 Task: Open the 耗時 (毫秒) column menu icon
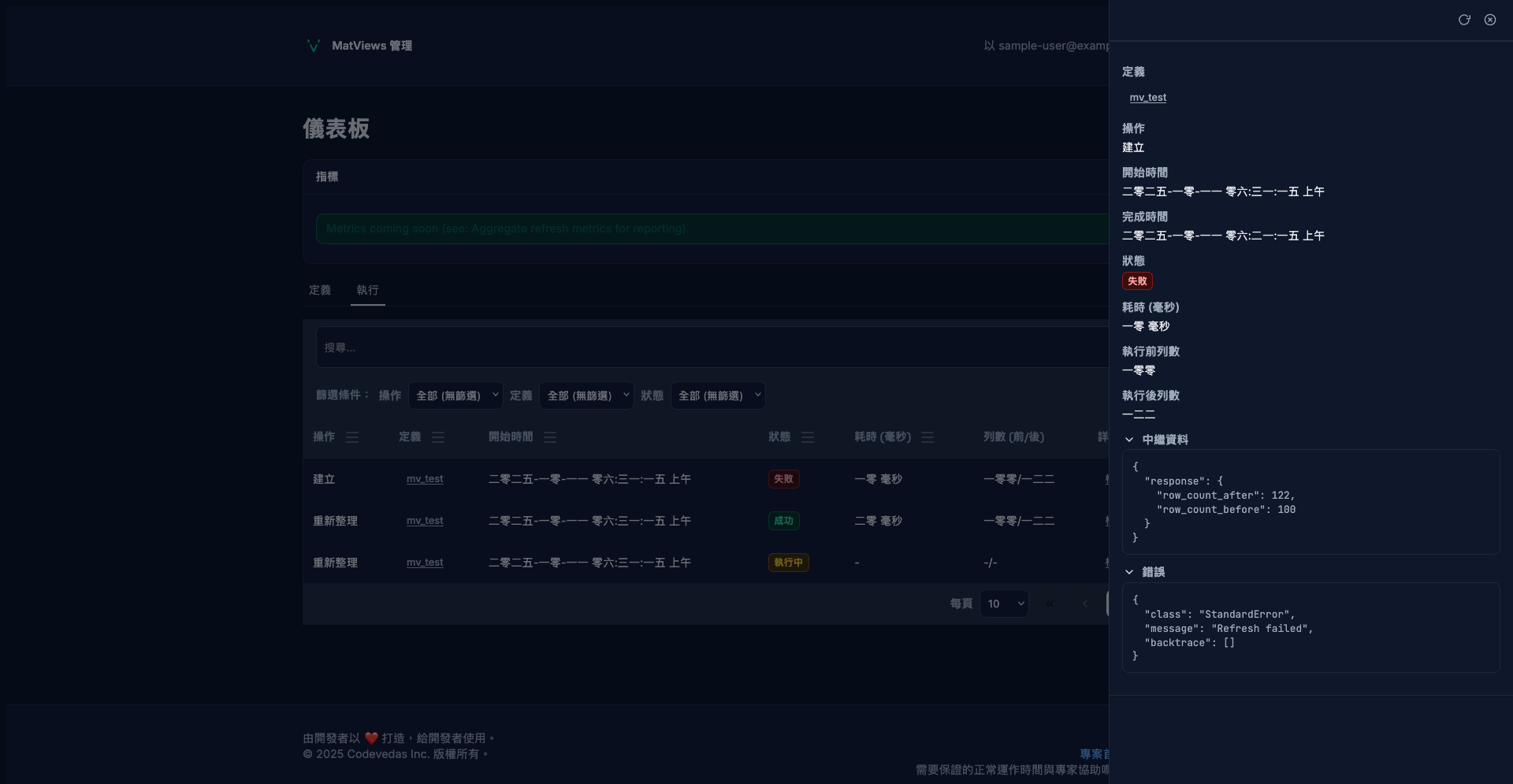[928, 437]
